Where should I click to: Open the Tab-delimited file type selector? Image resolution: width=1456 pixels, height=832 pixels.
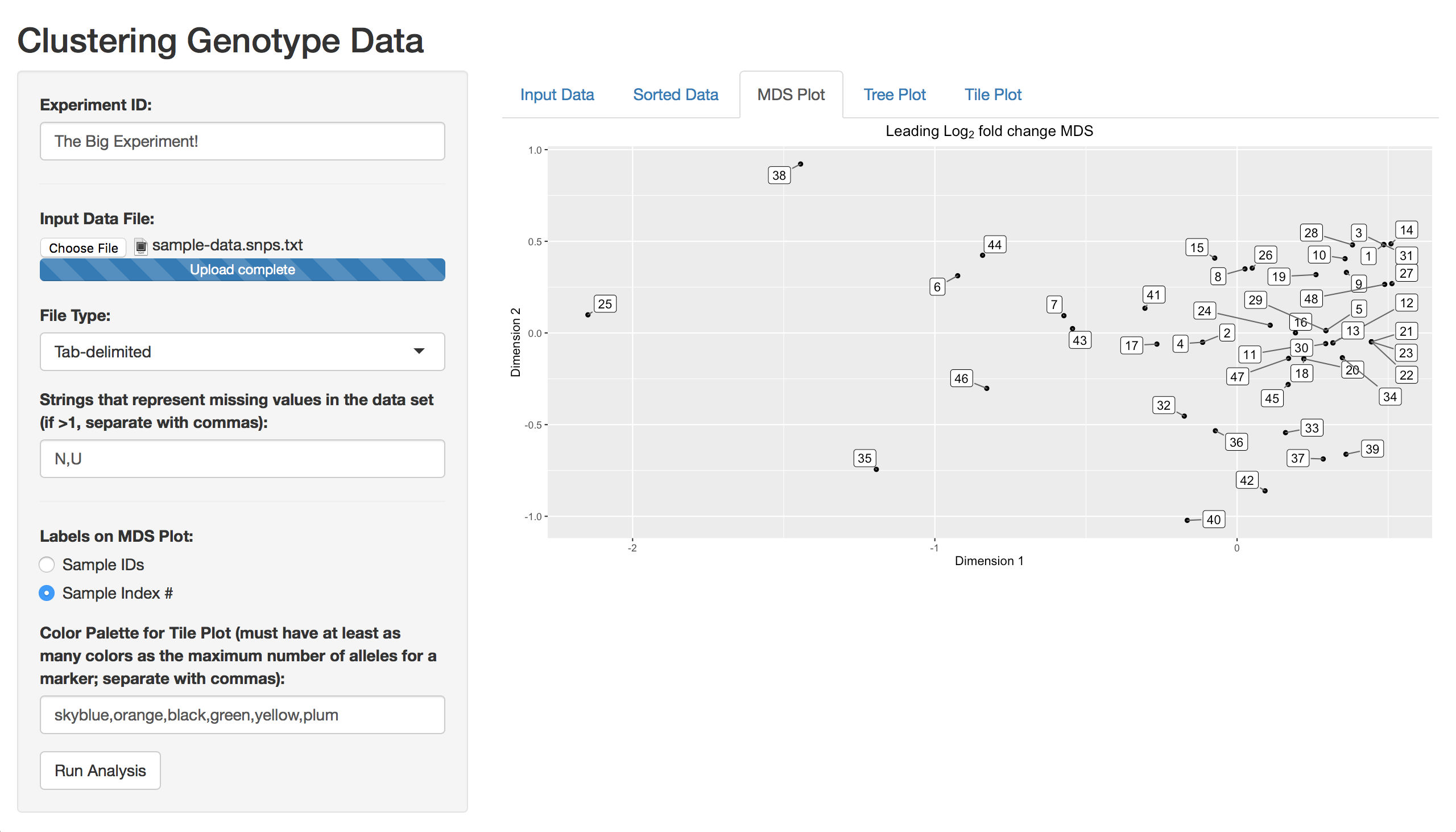click(242, 352)
